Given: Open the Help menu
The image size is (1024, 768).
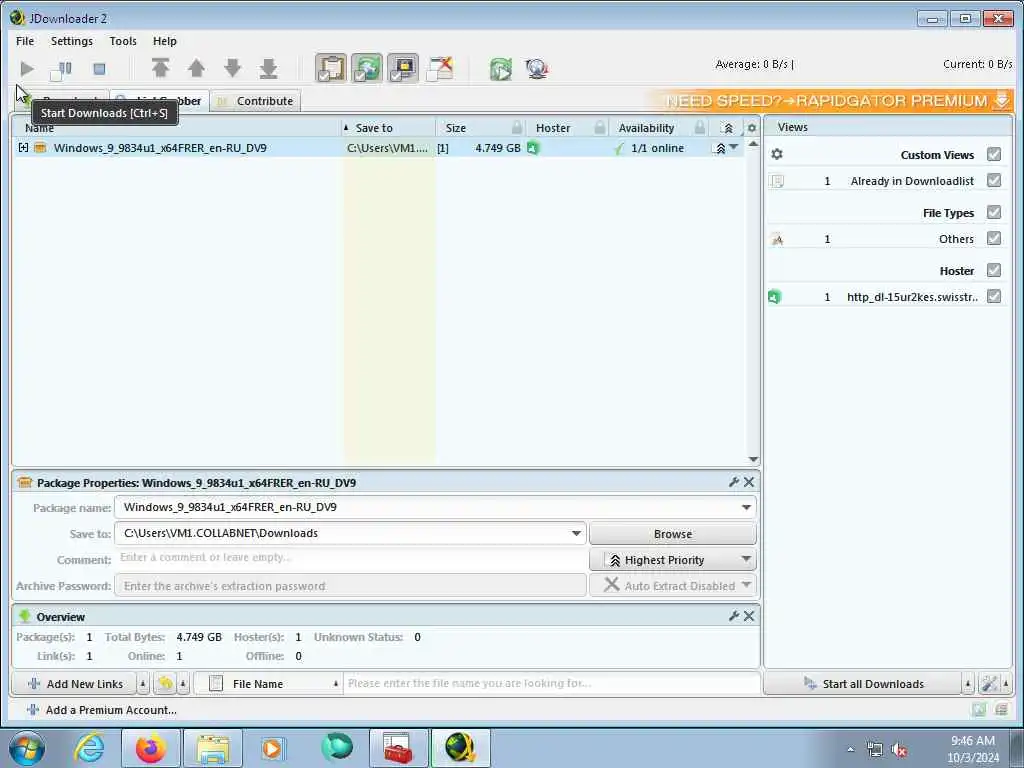Looking at the screenshot, I should (165, 40).
